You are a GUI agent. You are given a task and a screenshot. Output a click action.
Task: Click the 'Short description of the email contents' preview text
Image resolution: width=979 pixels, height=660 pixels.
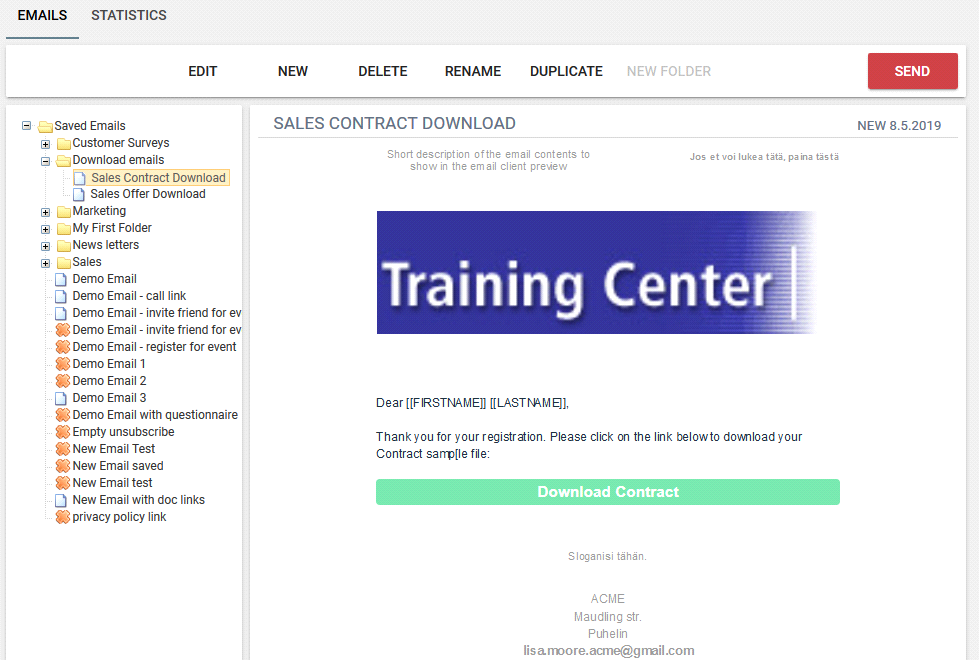(488, 160)
